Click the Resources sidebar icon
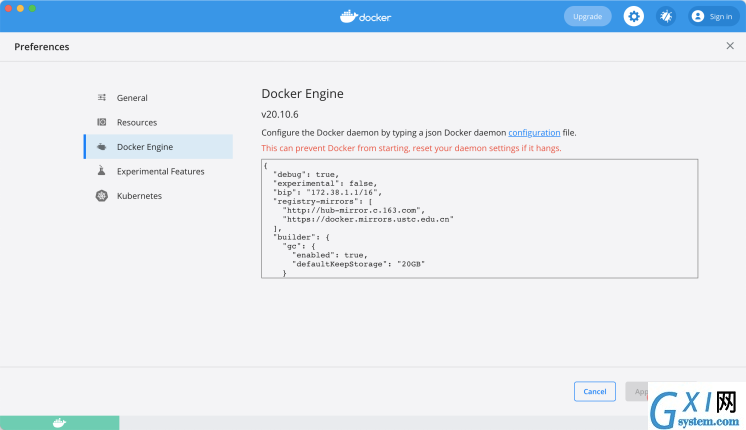The height and width of the screenshot is (430, 746). [102, 122]
